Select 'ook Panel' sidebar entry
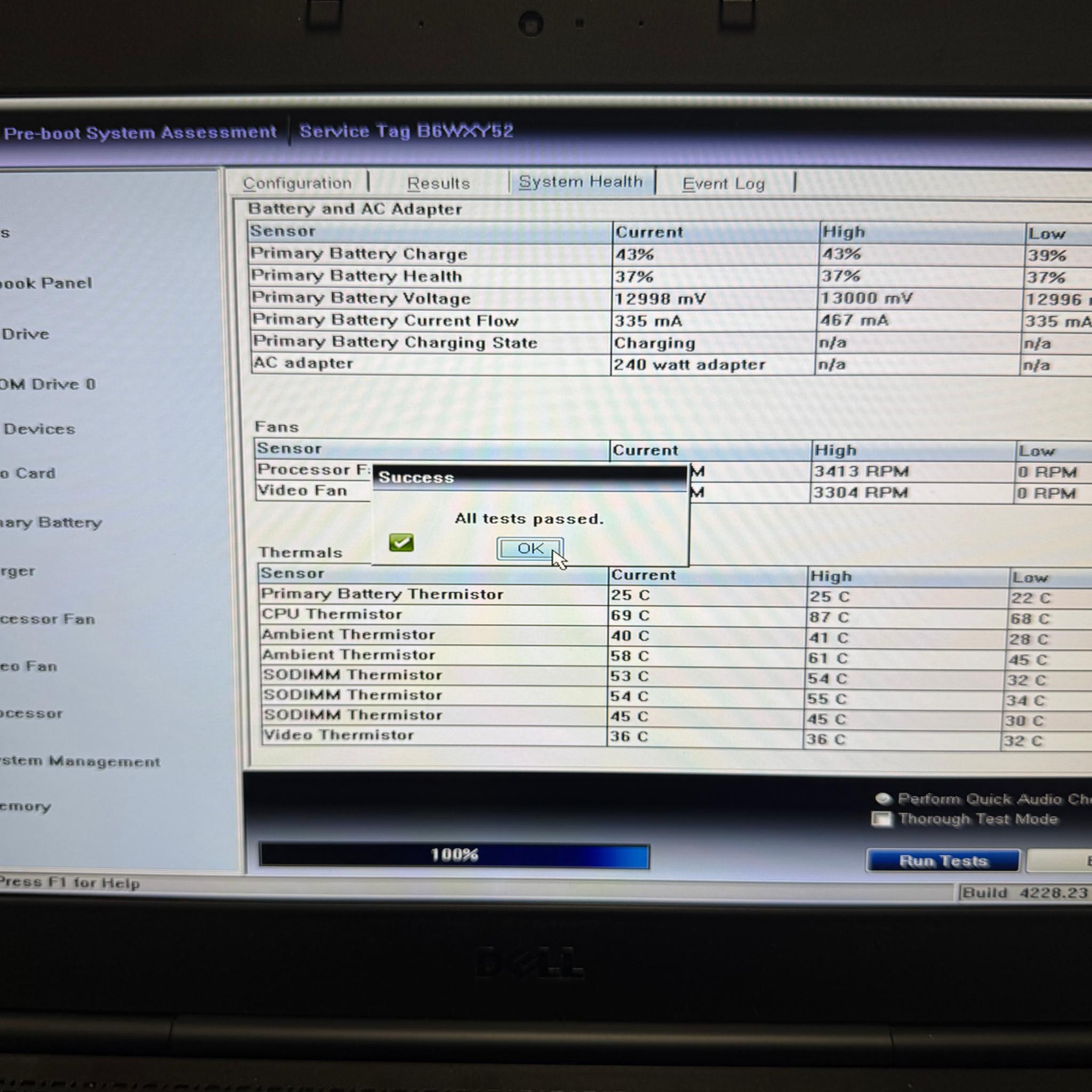The image size is (1092, 1092). coord(46,283)
